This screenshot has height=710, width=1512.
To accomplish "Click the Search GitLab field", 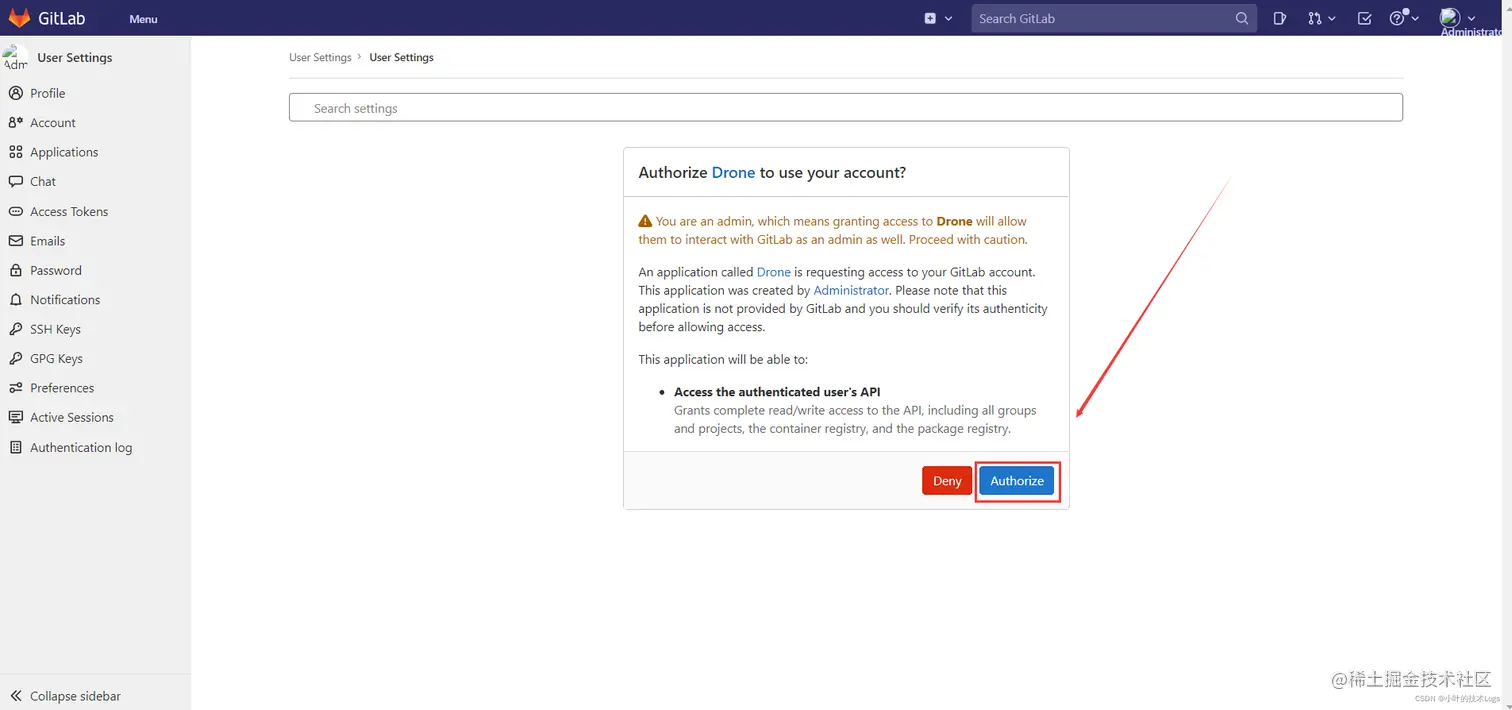I will [1114, 18].
